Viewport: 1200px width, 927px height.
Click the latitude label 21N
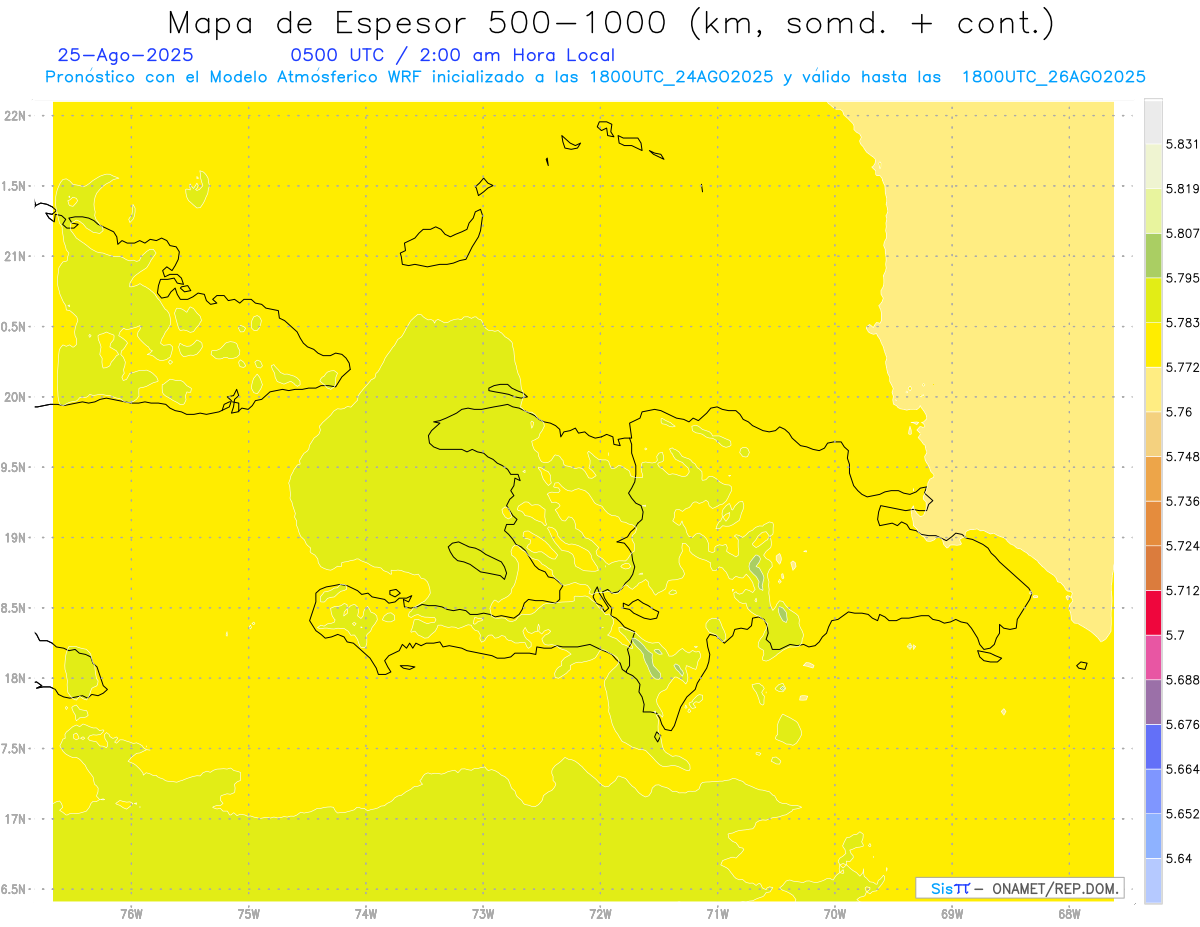[14, 256]
